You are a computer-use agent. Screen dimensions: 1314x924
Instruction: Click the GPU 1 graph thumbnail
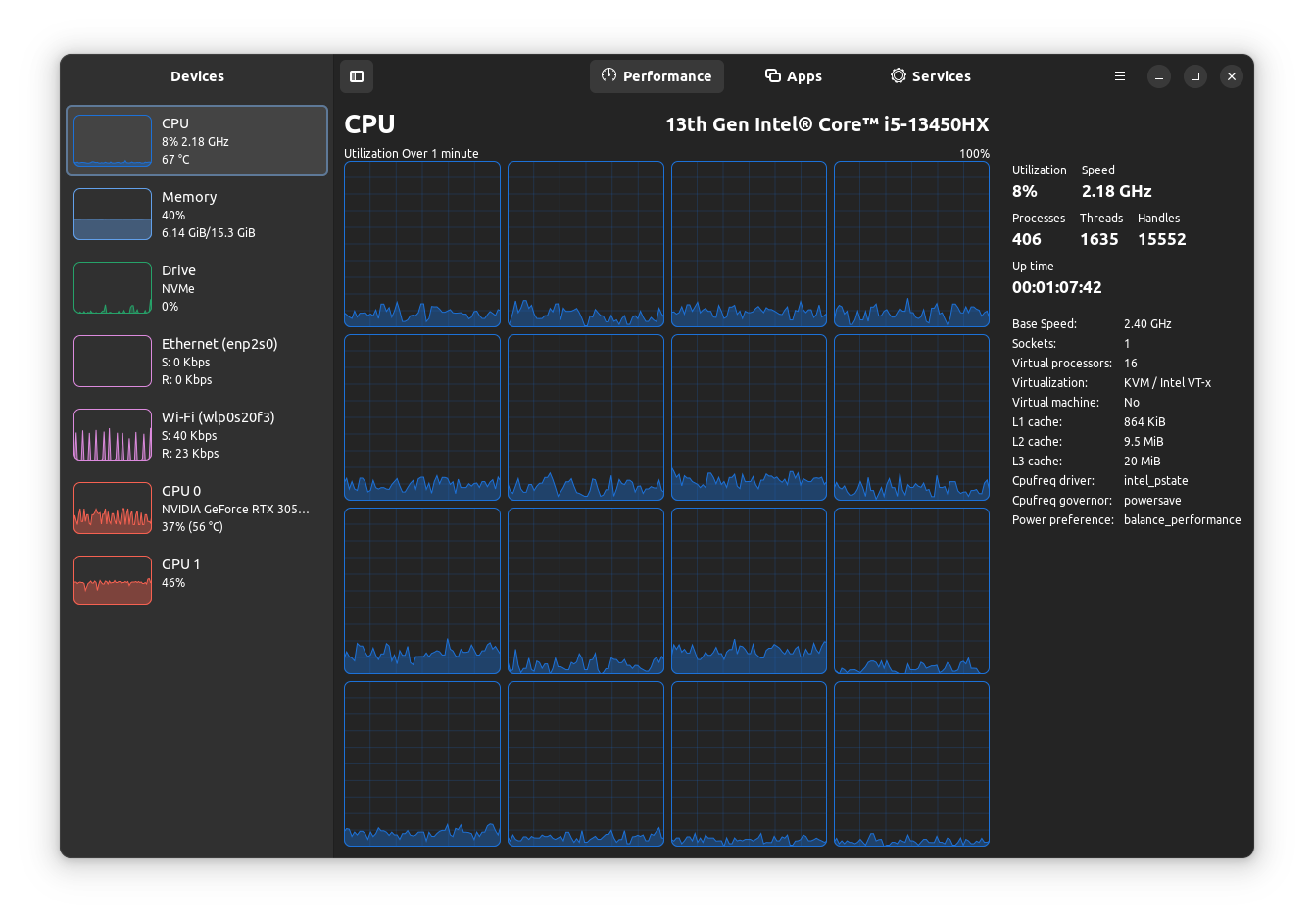[x=112, y=580]
